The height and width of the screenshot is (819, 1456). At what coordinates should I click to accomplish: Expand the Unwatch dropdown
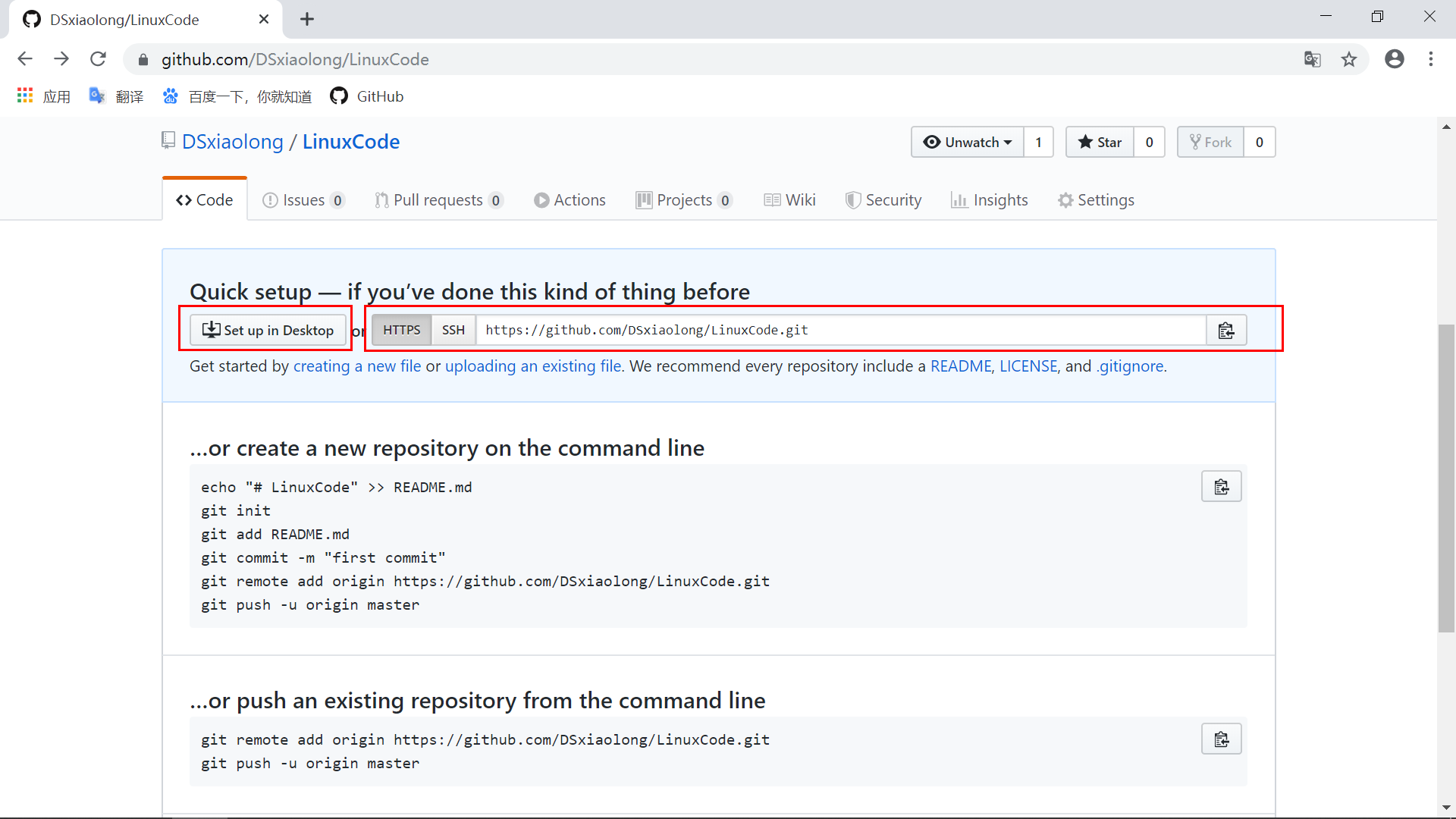968,143
